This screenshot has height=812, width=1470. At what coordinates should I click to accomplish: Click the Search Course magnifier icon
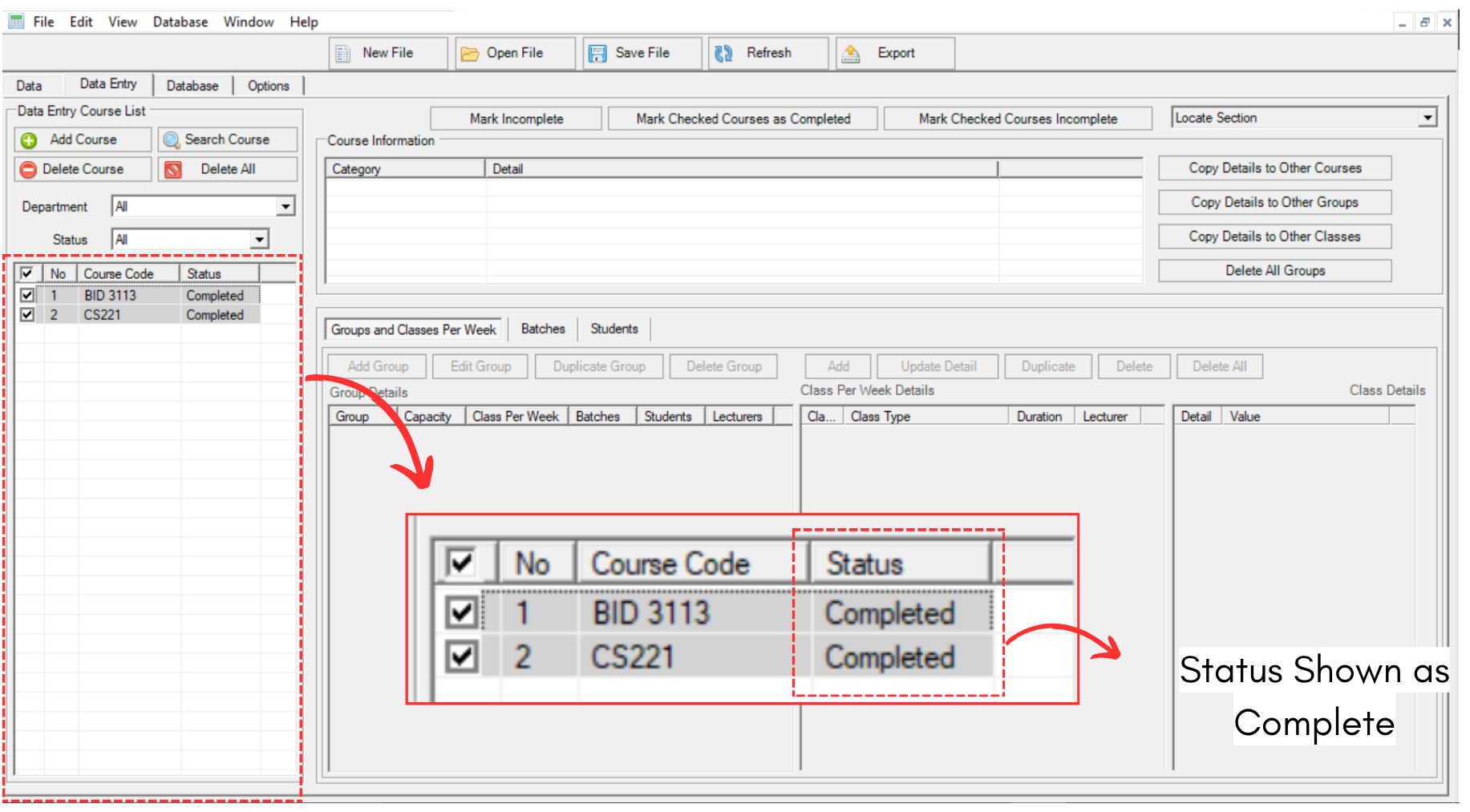click(x=171, y=140)
